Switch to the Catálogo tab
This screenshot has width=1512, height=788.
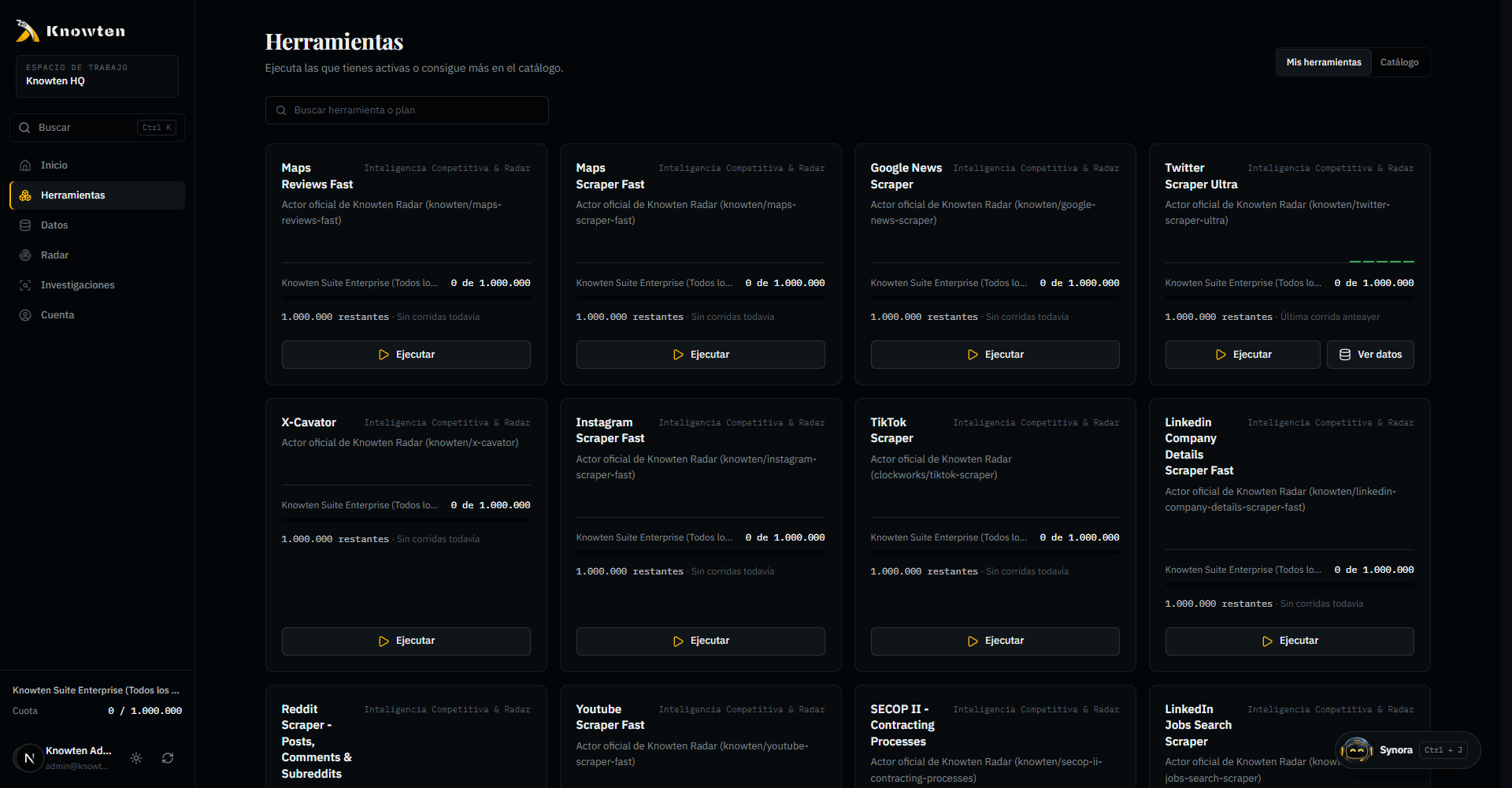1399,62
